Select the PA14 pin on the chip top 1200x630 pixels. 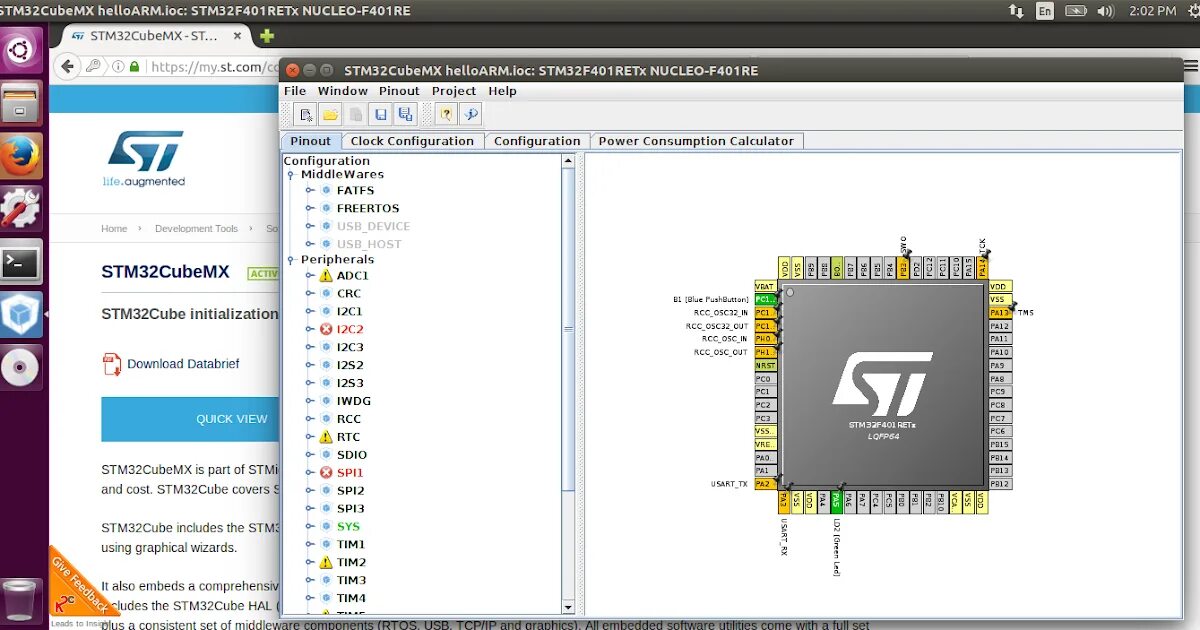click(x=982, y=267)
